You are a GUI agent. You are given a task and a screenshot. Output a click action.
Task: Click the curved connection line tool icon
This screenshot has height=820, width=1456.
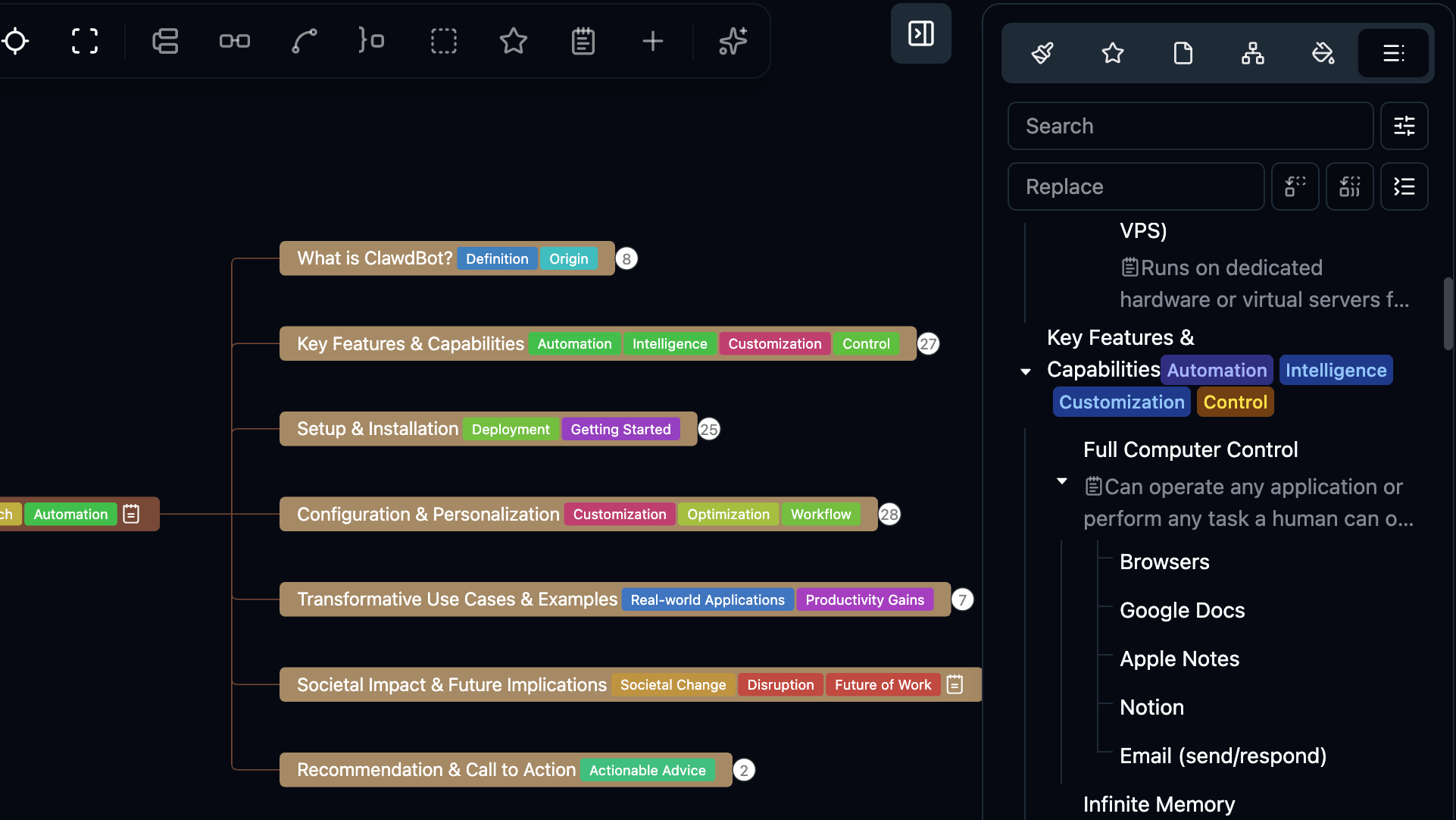pos(305,41)
